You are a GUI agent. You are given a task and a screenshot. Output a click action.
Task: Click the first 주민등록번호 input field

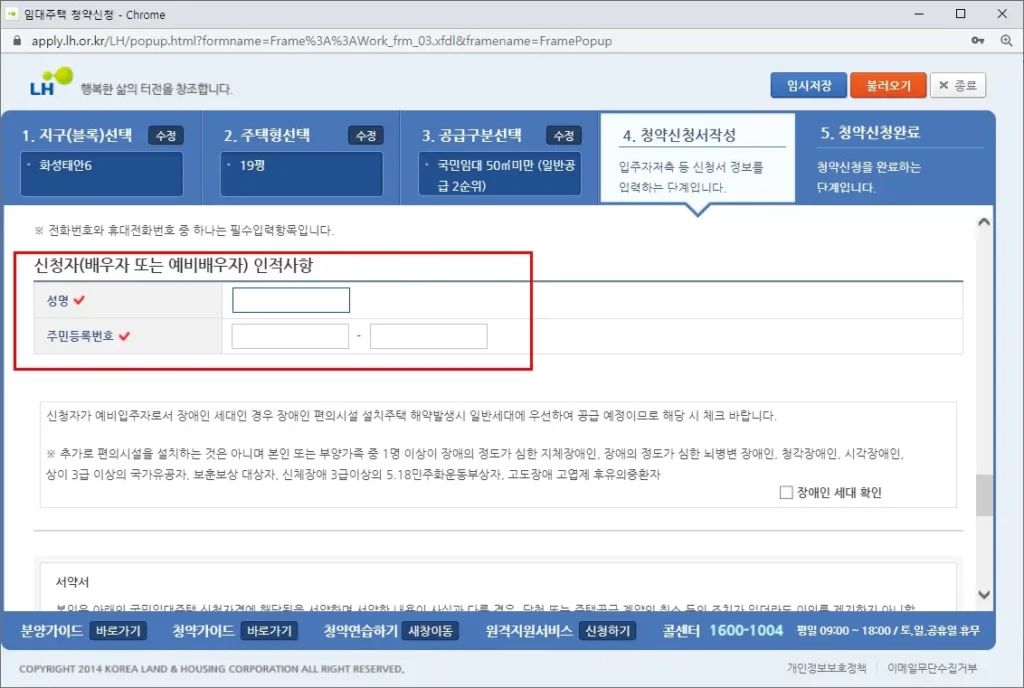pos(290,336)
